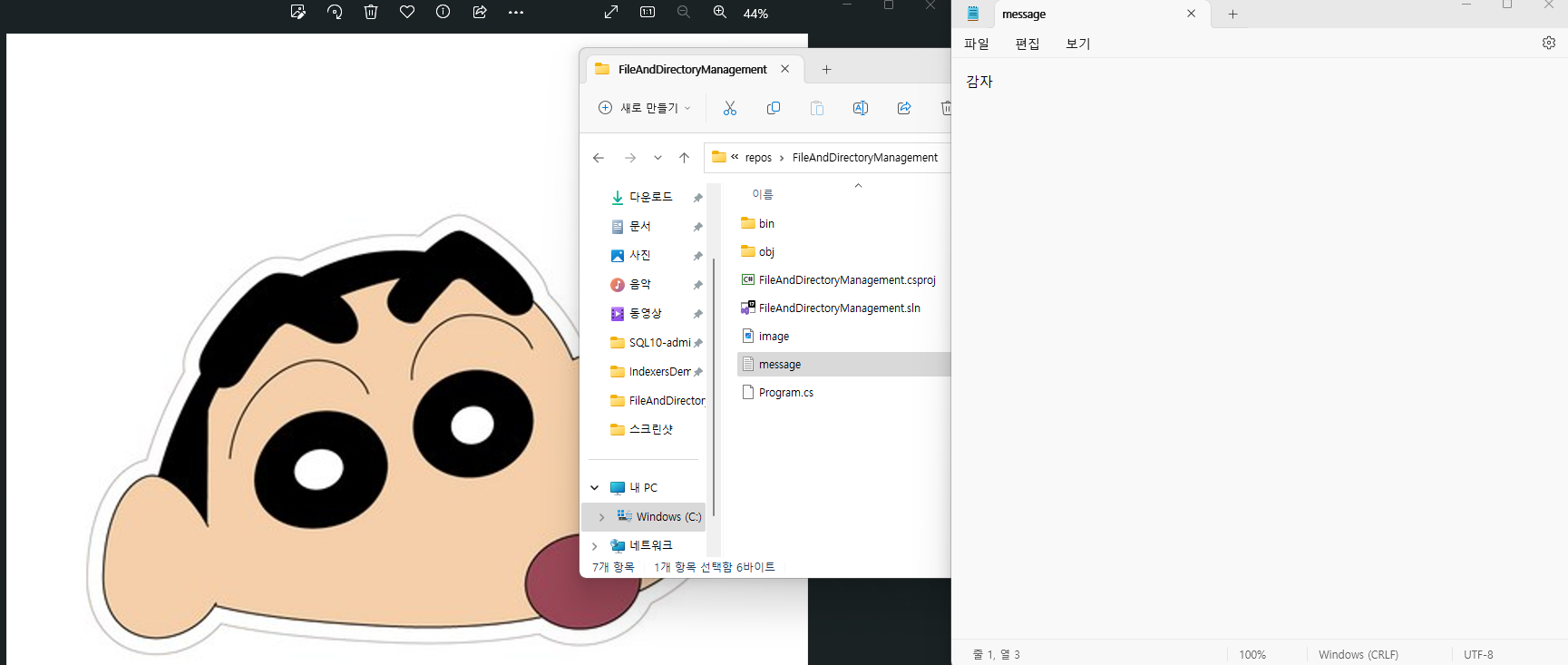Rename selected file in File Explorer

coord(861,108)
